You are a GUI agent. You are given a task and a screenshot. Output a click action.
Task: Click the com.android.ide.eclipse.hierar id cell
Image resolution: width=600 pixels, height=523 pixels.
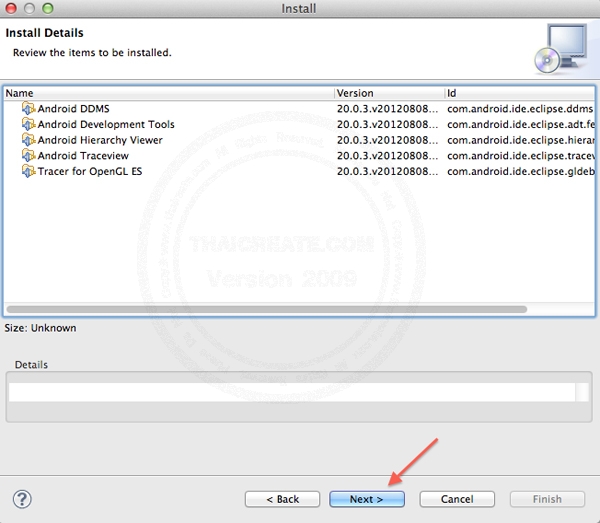click(x=520, y=140)
